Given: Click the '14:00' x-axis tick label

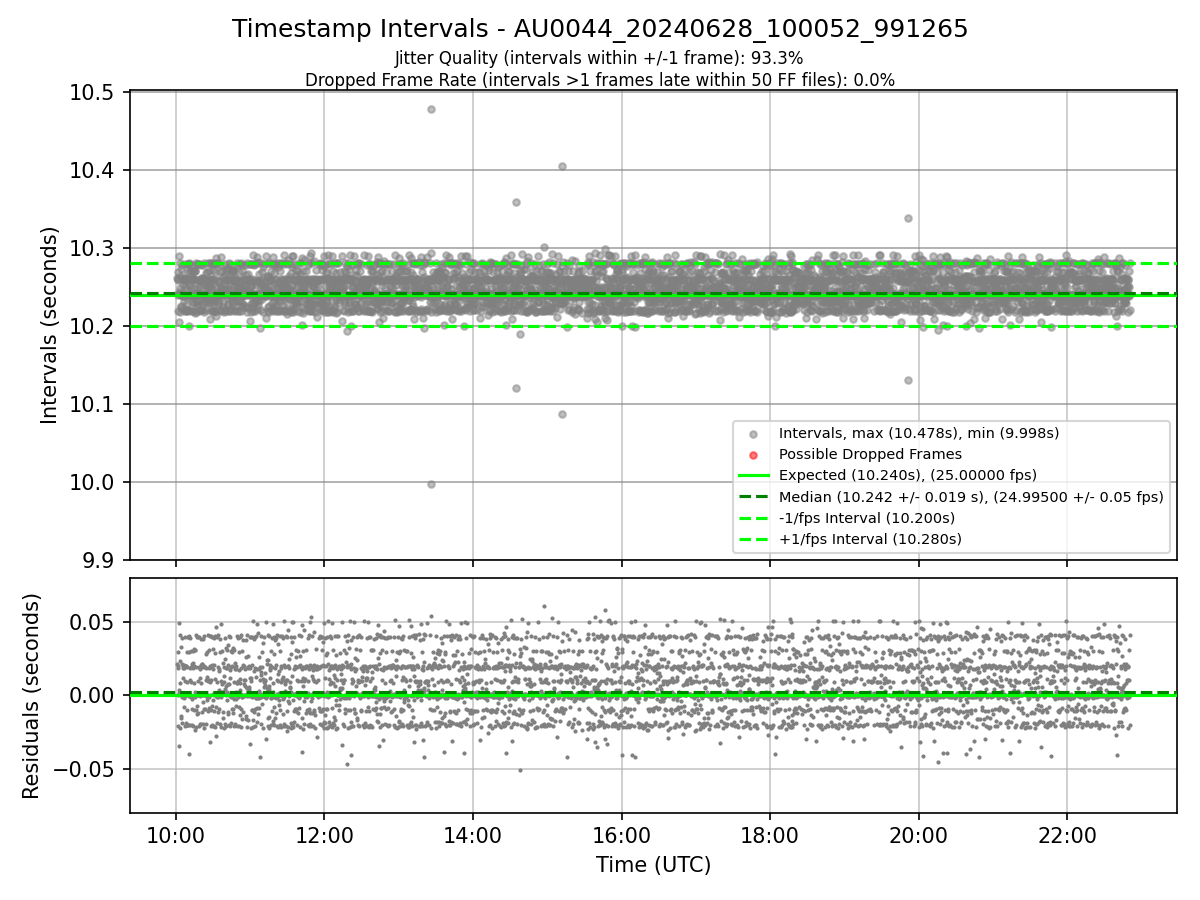Looking at the screenshot, I should (x=473, y=835).
